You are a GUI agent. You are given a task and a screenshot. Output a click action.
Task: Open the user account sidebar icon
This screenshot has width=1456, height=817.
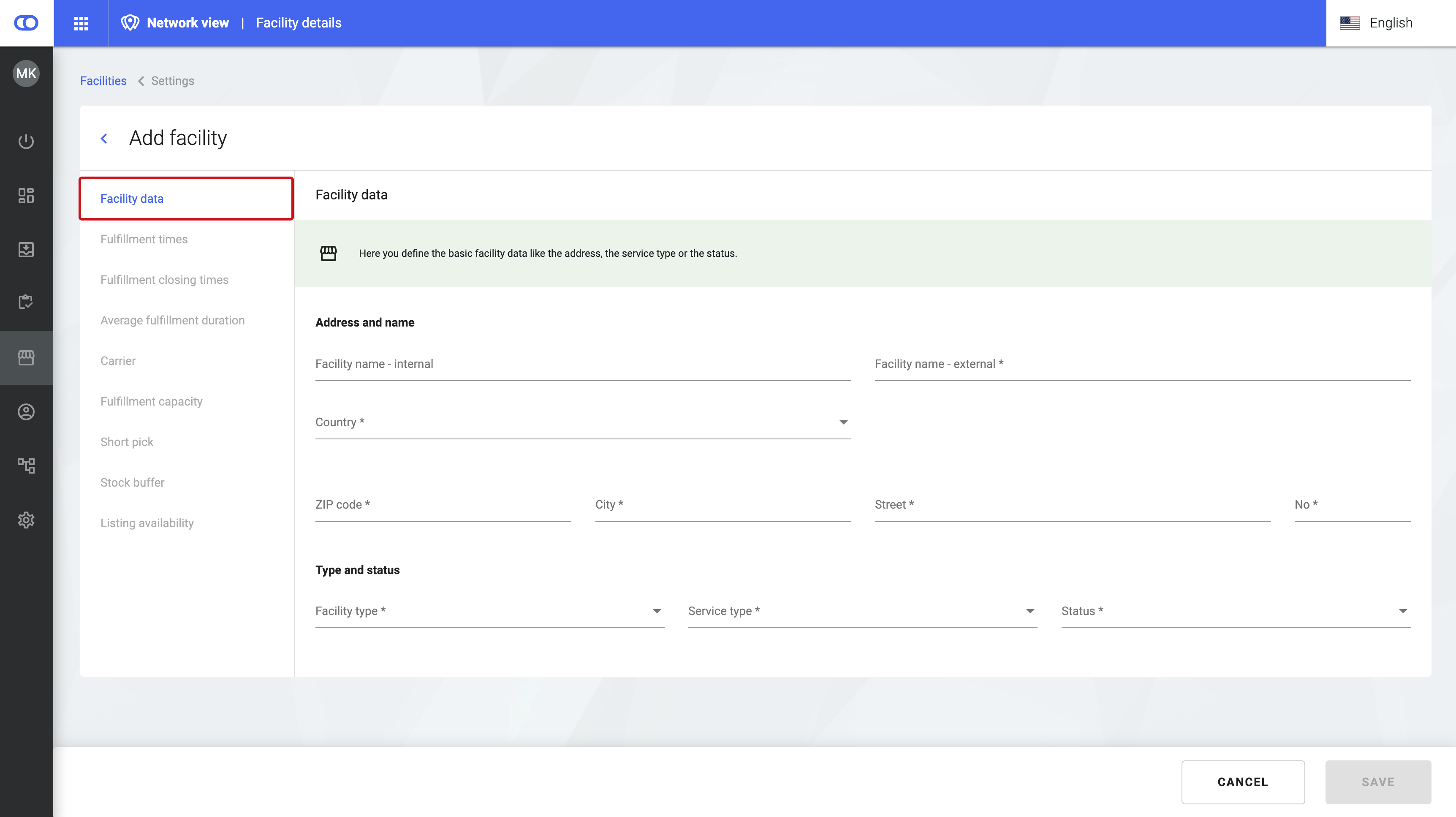click(x=26, y=412)
